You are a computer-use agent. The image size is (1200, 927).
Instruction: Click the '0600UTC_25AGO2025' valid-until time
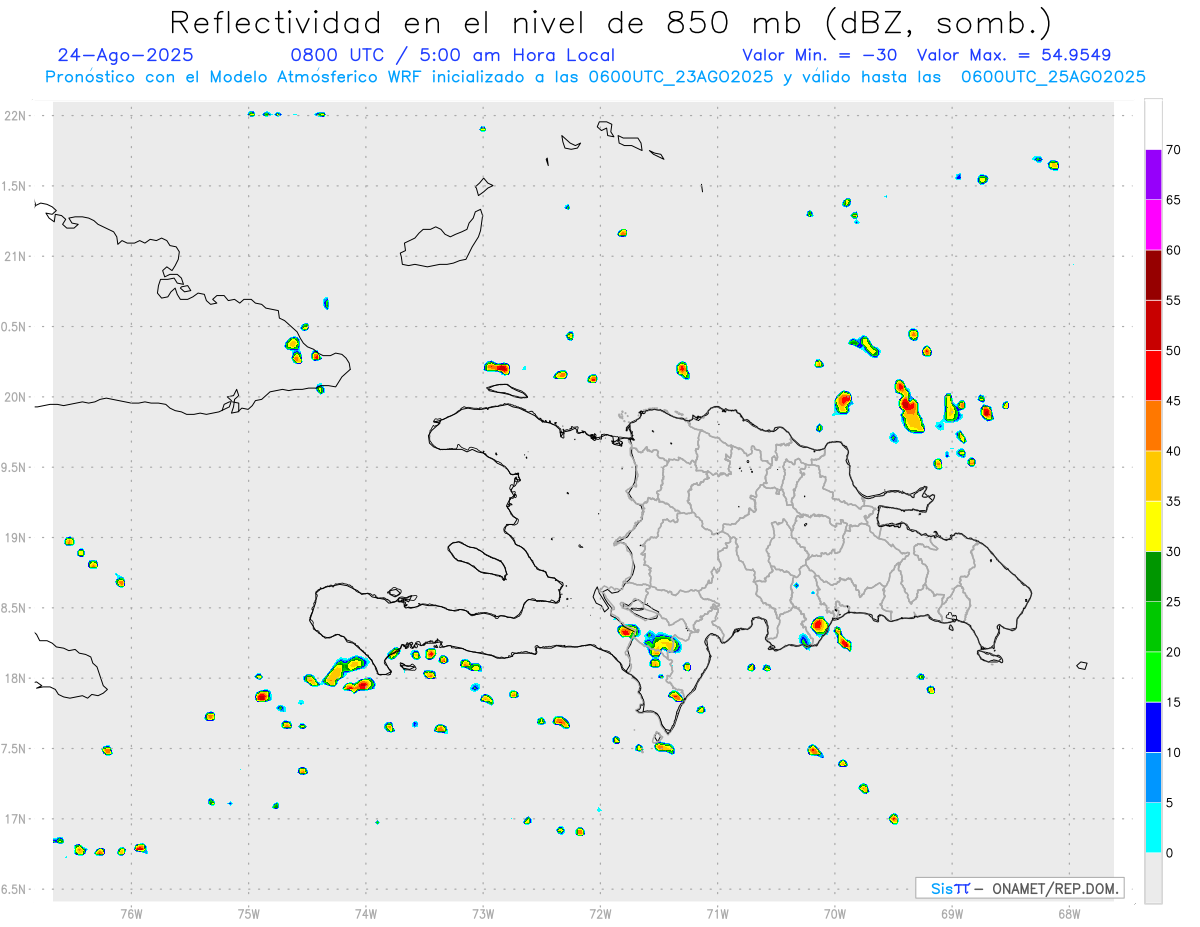1053,77
